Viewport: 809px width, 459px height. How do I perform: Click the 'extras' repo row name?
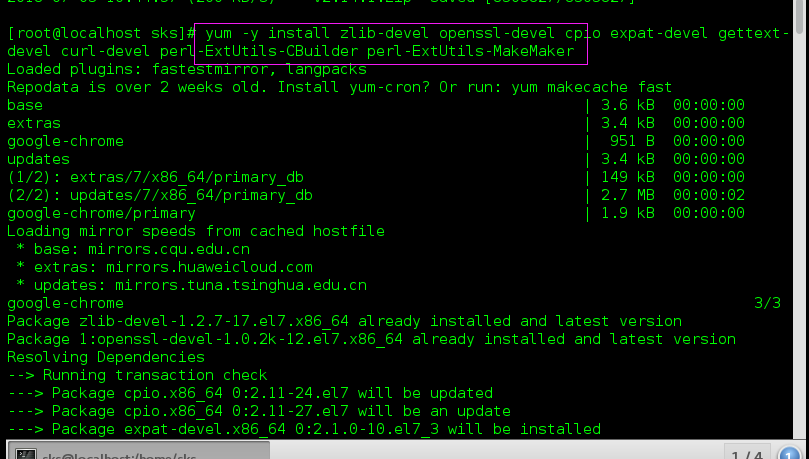(34, 123)
